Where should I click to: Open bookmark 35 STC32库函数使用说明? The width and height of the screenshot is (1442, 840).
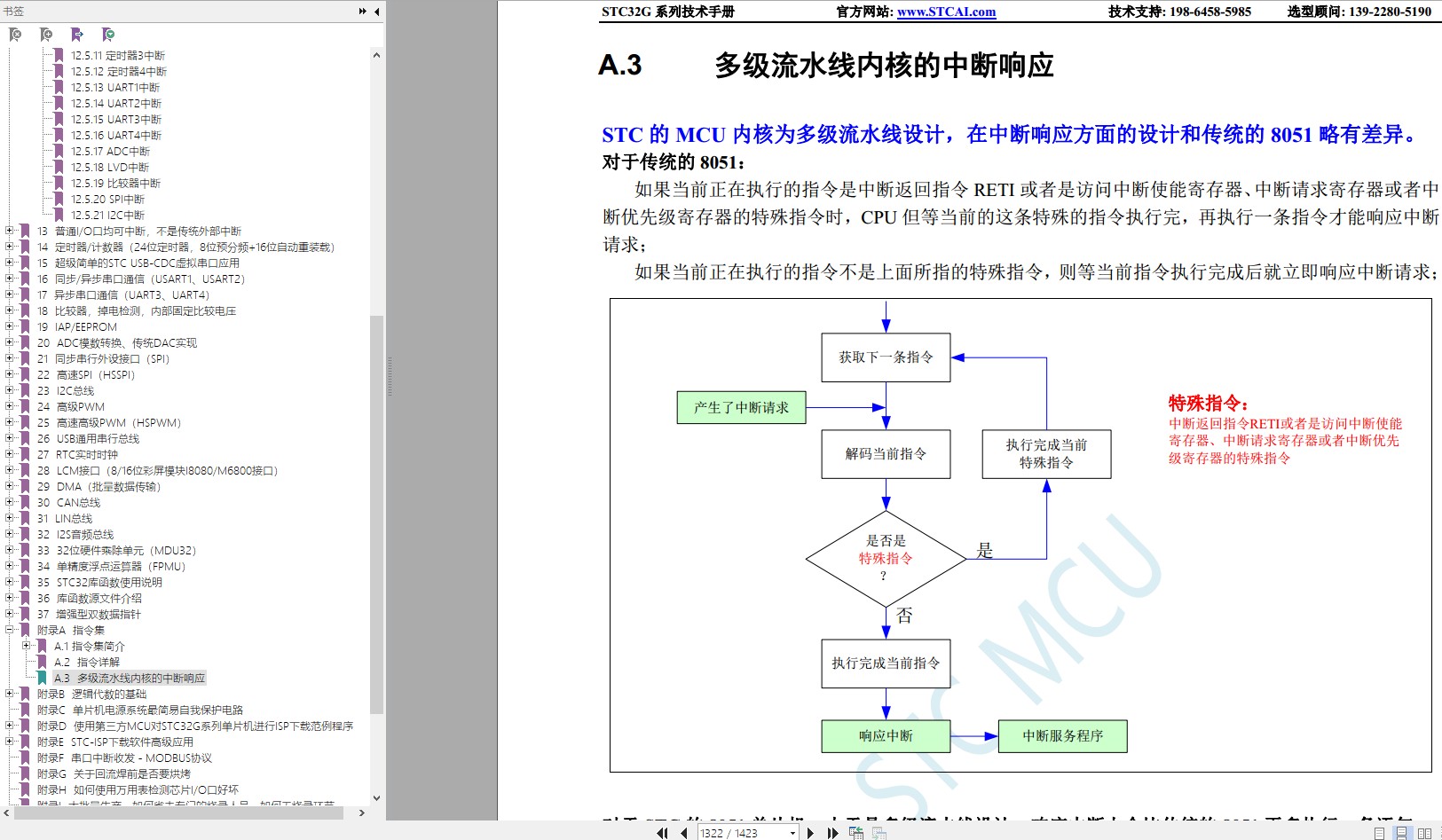[x=99, y=583]
